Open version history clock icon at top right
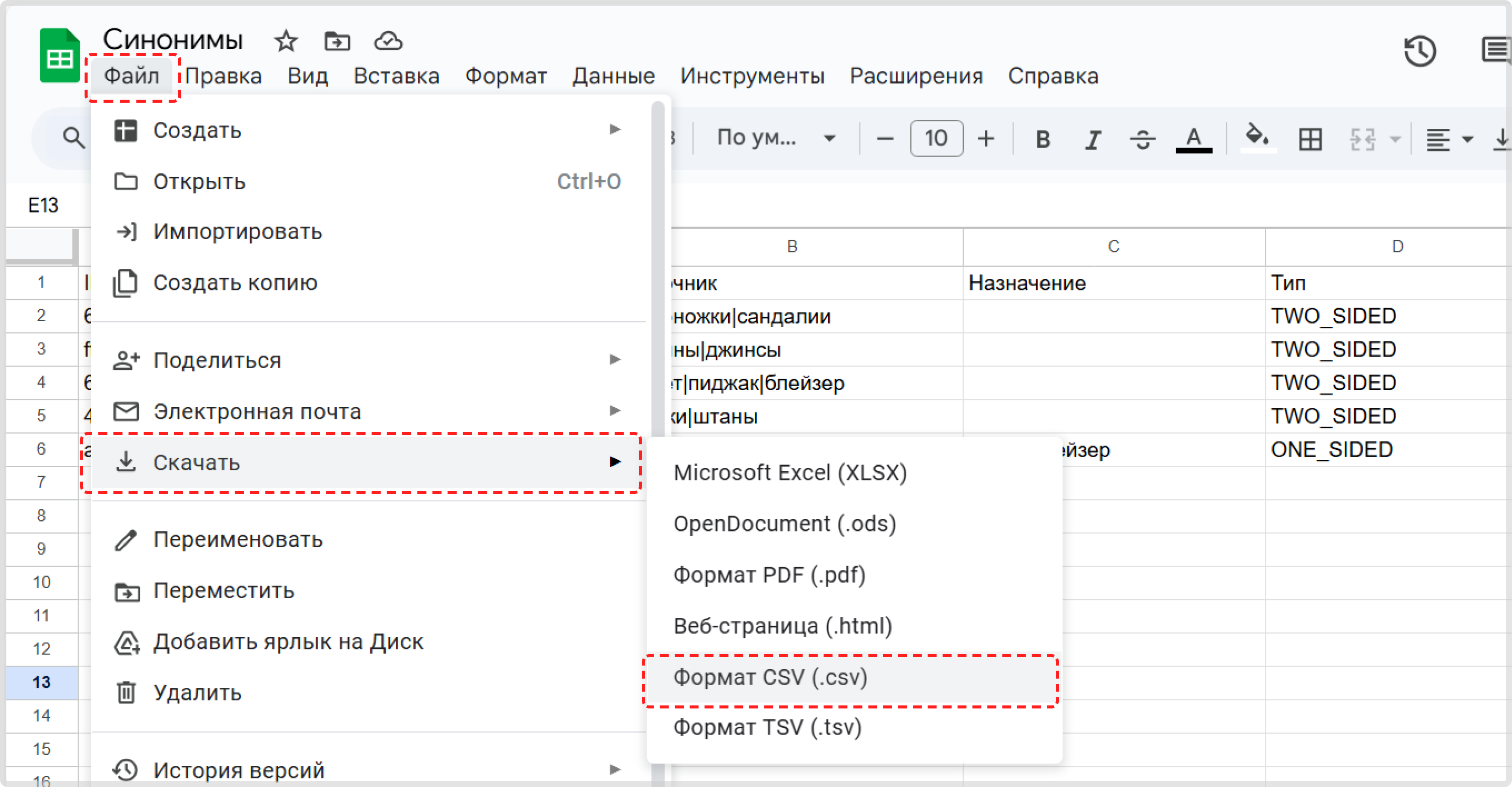Screen dimensions: 1512x787 click(1420, 50)
